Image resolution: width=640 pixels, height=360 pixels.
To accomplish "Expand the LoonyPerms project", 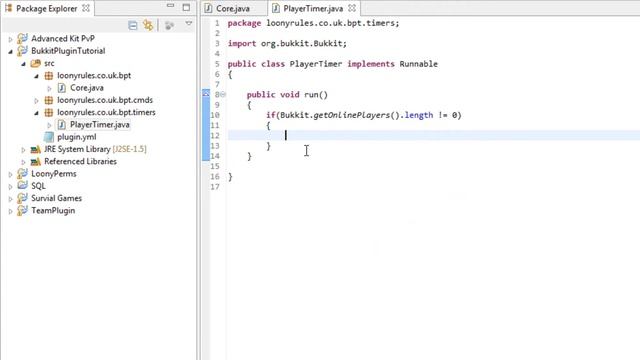I will tap(11, 174).
